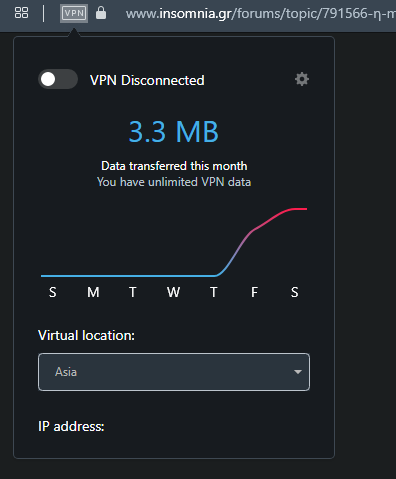
Task: Click the VPN badge in address bar
Action: (74, 13)
